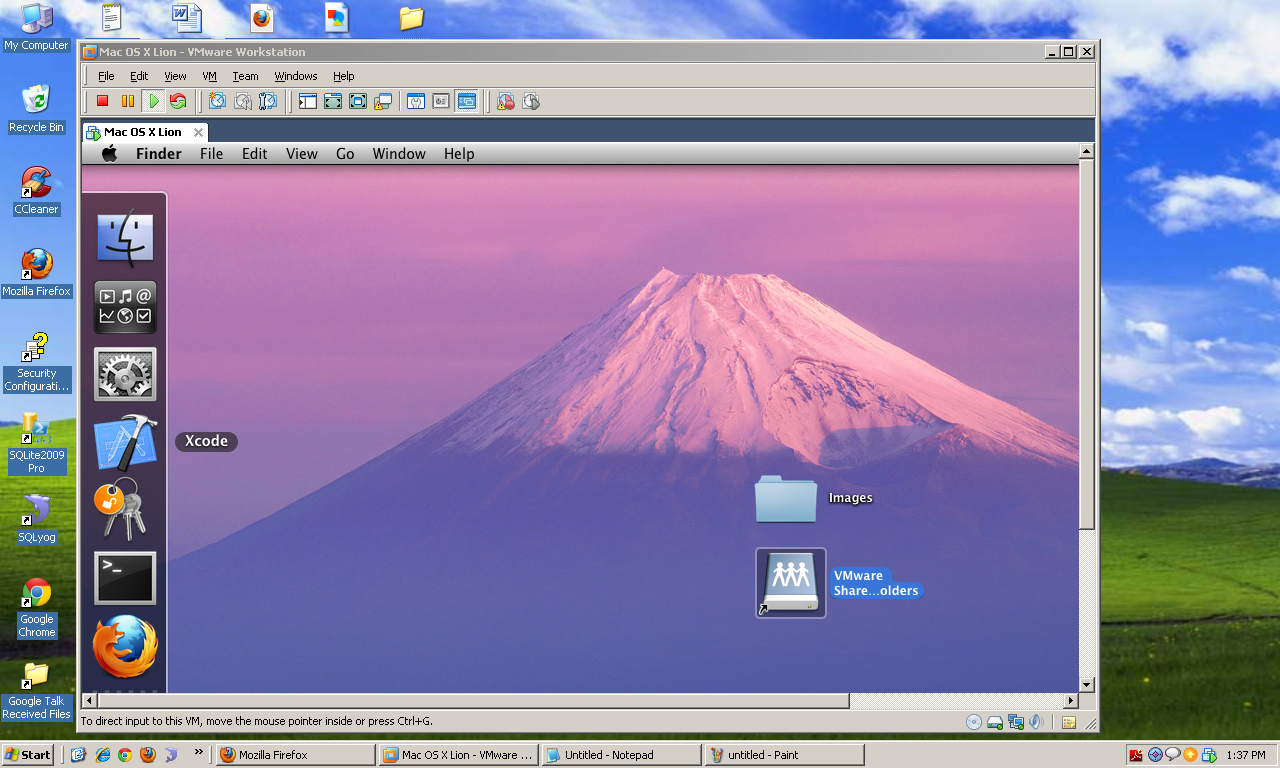Open the VMware View menu
This screenshot has height=768, width=1280.
pos(175,76)
